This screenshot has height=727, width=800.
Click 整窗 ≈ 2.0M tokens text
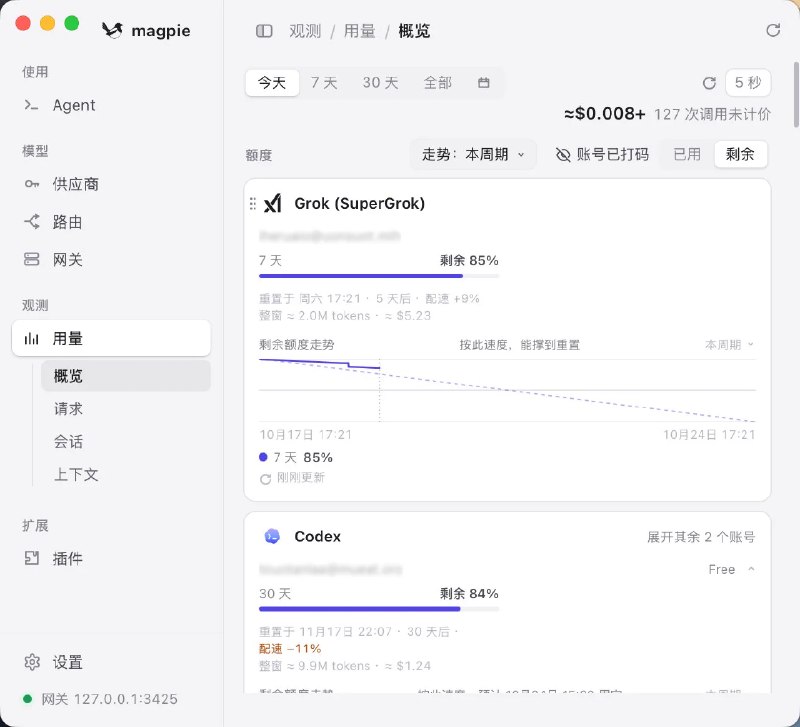coord(314,316)
